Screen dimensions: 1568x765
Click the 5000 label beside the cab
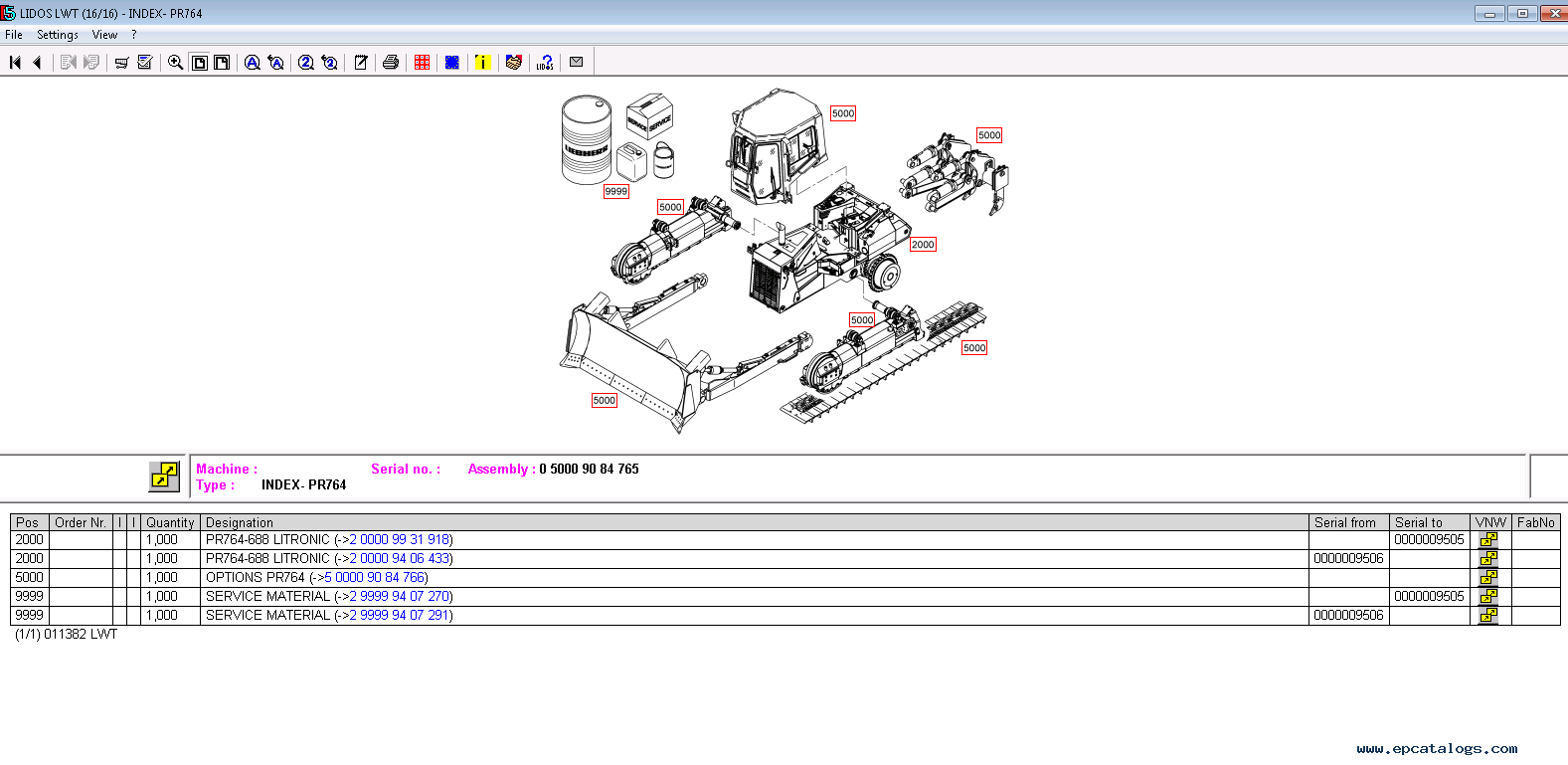pos(843,113)
